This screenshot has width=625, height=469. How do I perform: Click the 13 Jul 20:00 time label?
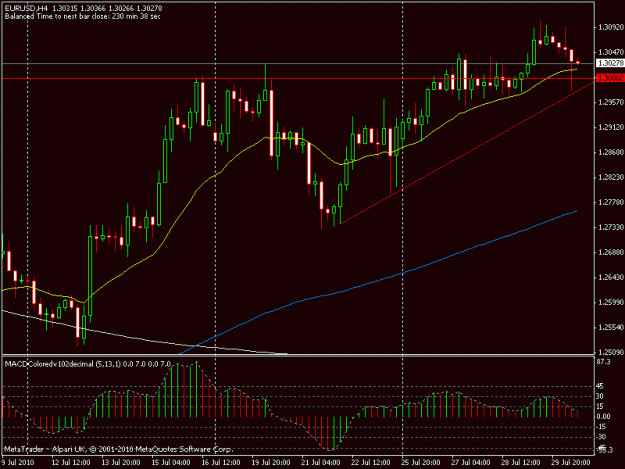(121, 463)
